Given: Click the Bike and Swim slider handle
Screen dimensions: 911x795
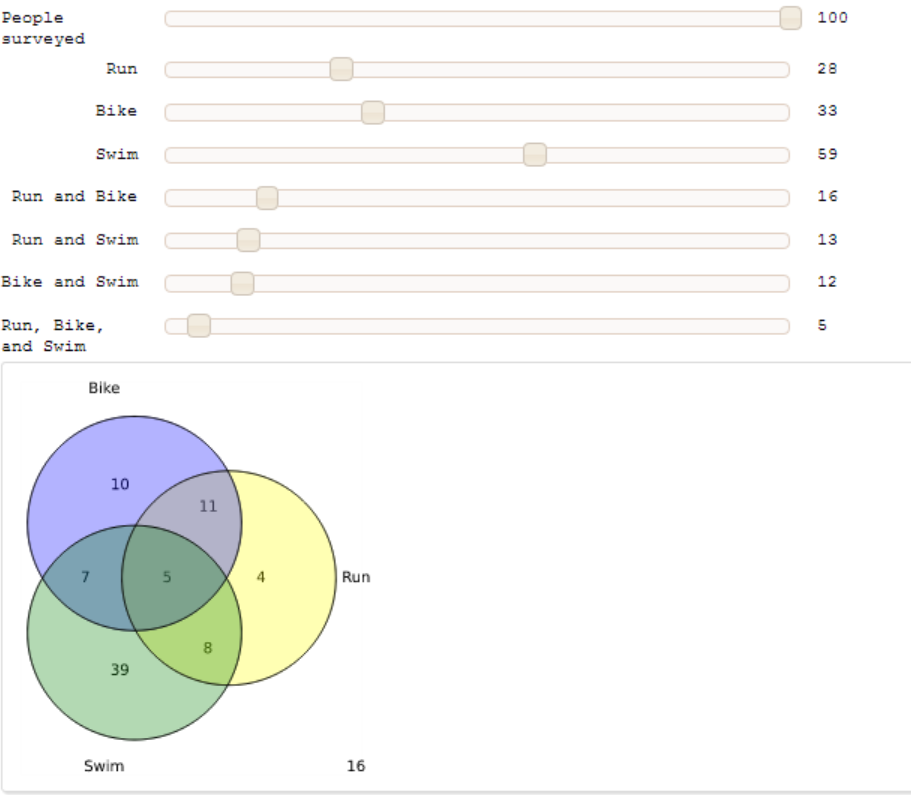Looking at the screenshot, I should pyautogui.click(x=242, y=283).
